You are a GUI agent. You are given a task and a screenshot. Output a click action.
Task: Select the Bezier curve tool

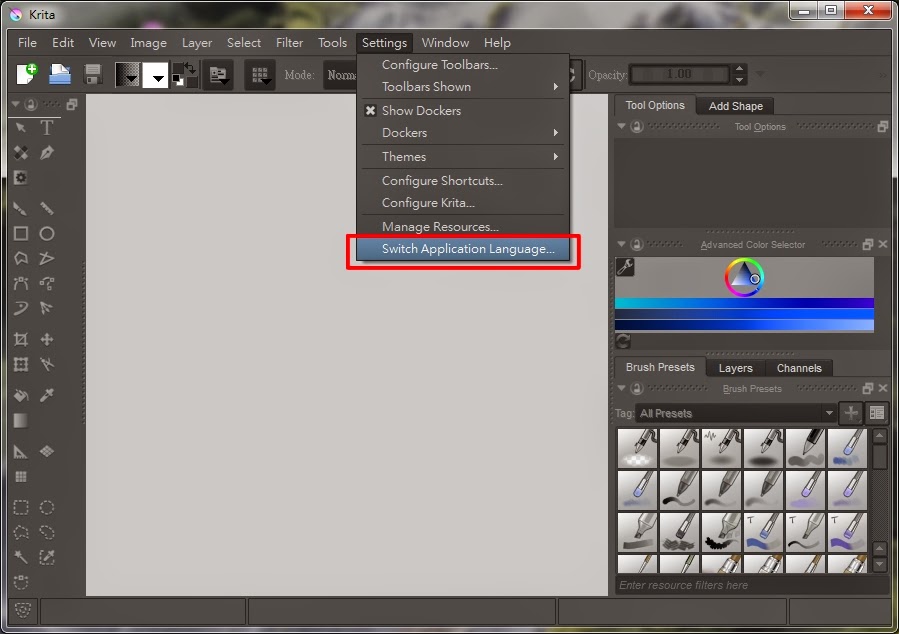[21, 283]
